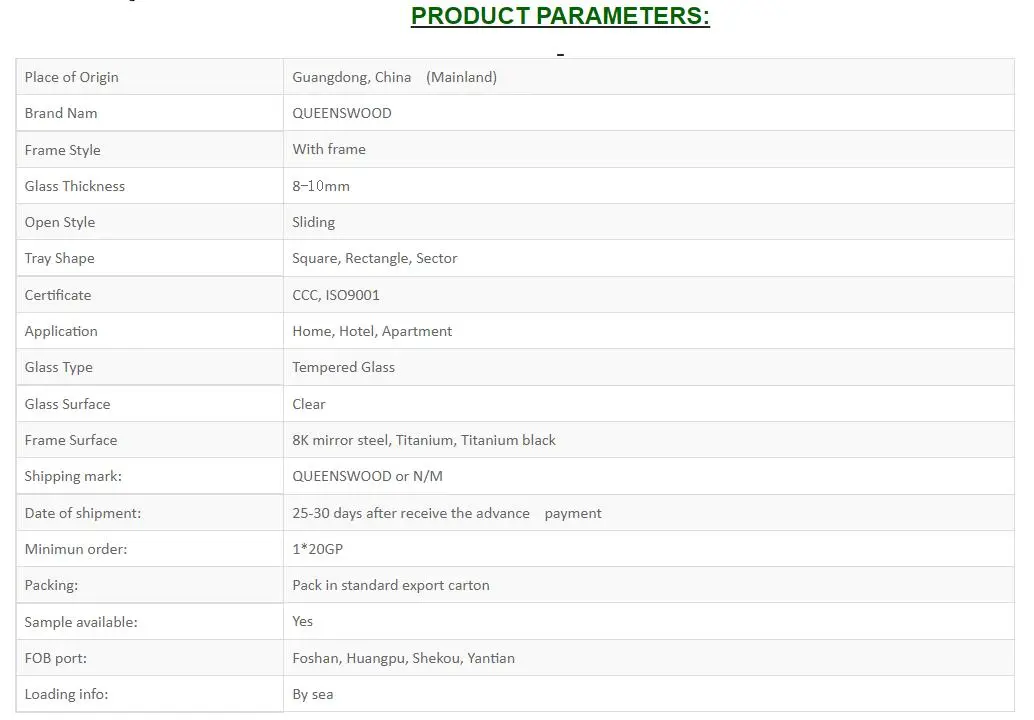Click the Guangdong, China (Mainland) value

pyautogui.click(x=394, y=77)
